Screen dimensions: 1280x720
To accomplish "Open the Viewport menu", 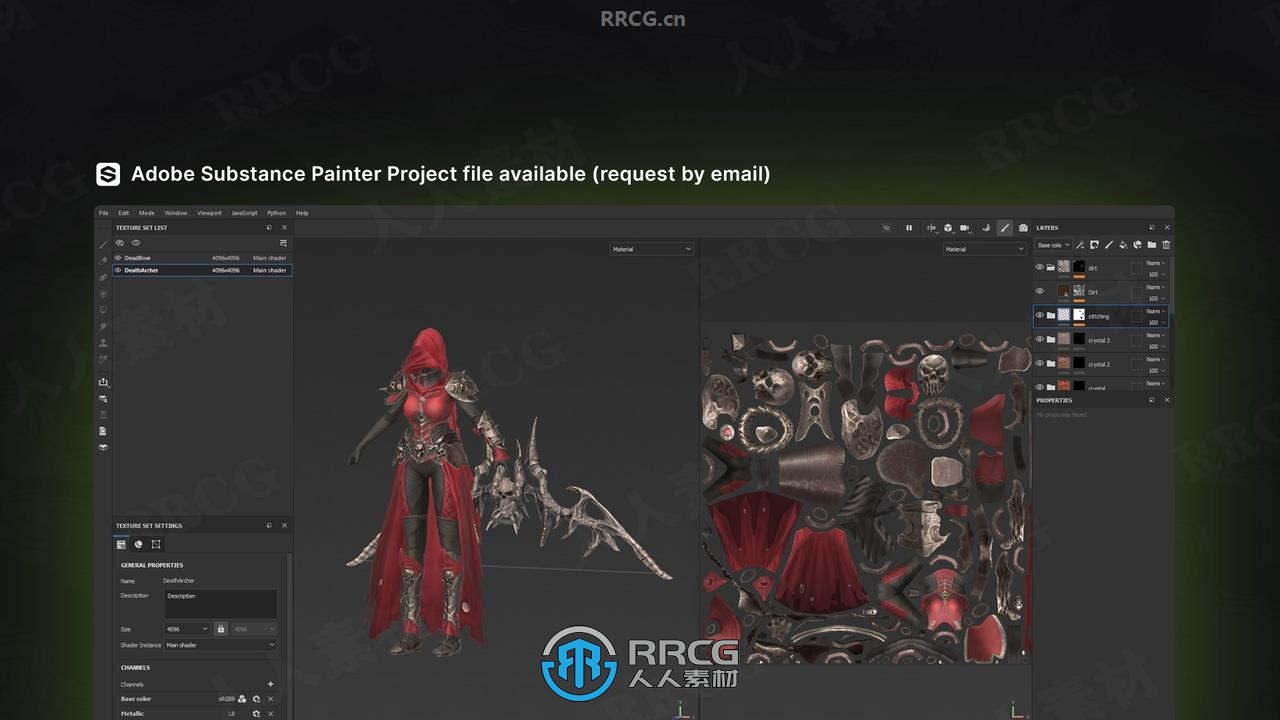I will tap(209, 213).
